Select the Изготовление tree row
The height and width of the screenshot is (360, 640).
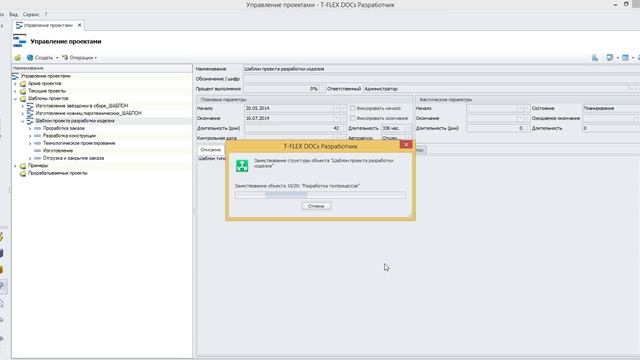point(58,151)
